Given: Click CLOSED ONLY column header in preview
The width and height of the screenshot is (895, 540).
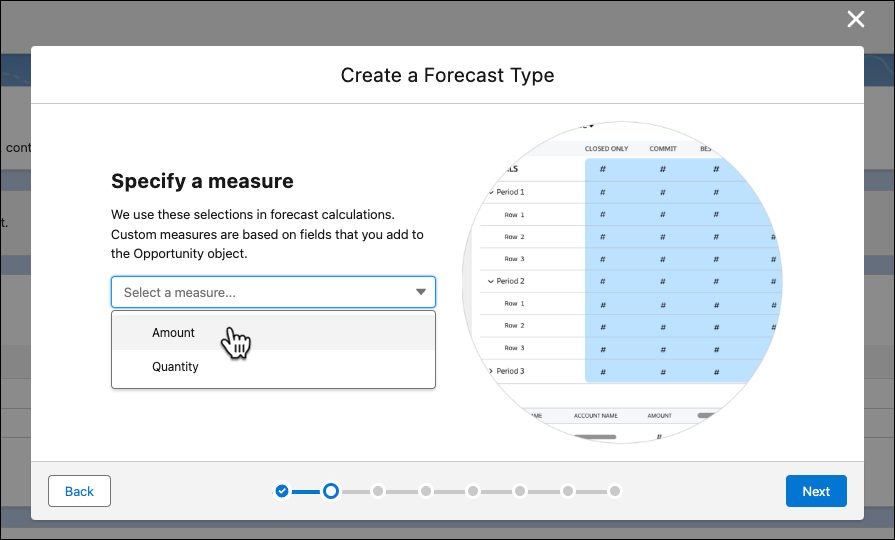Looking at the screenshot, I should pos(606,148).
